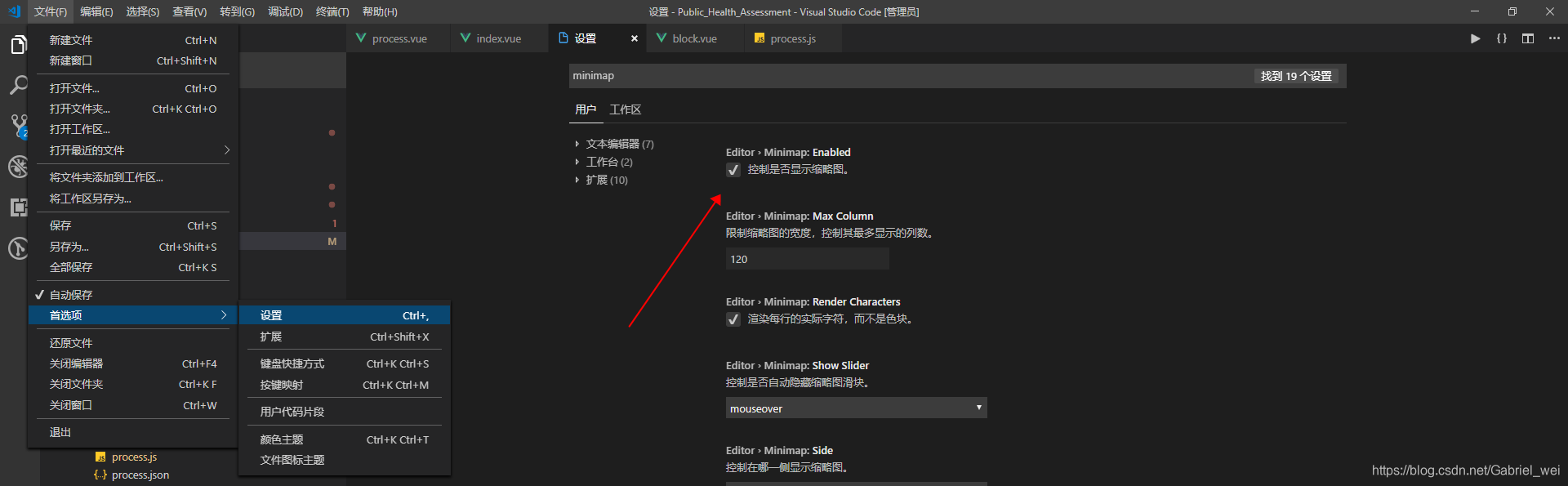
Task: Click the VS Code logo icon
Action: click(x=14, y=11)
